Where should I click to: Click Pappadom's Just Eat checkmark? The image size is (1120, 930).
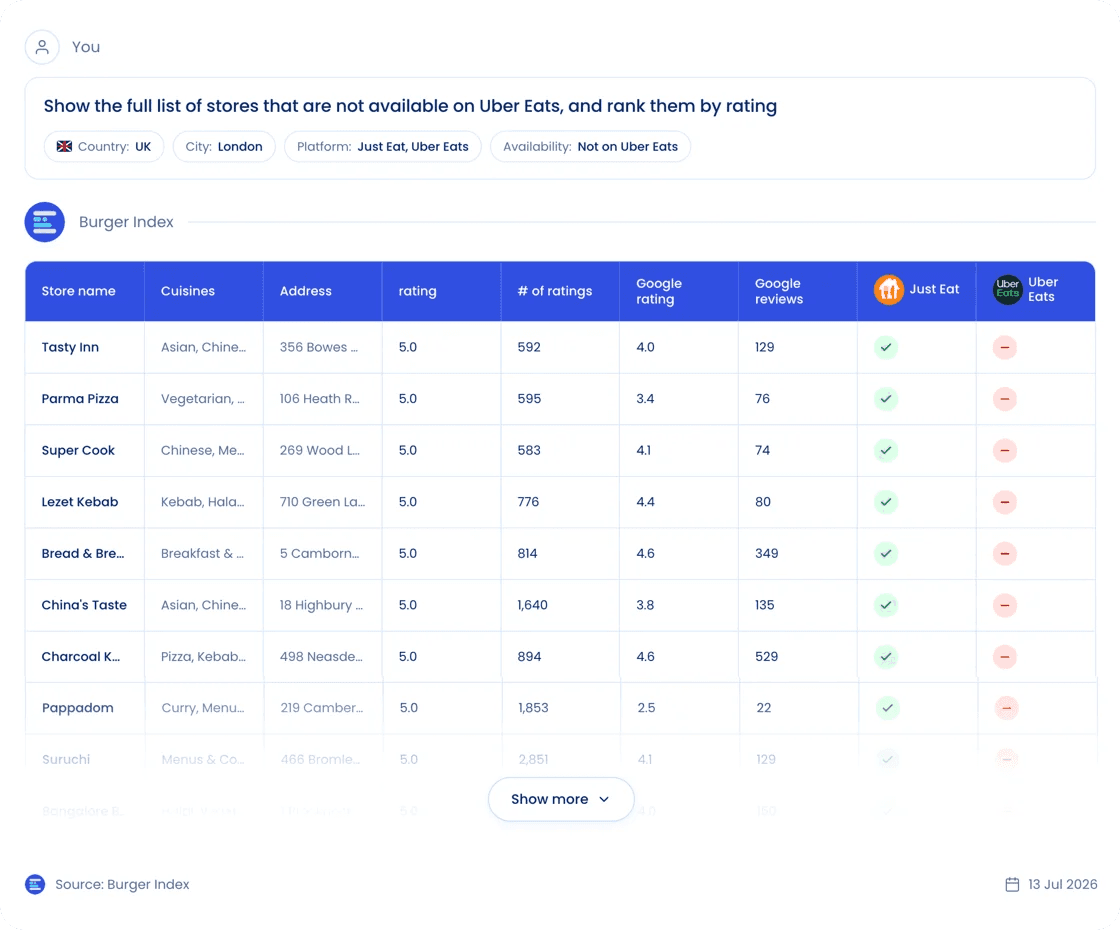coord(887,708)
